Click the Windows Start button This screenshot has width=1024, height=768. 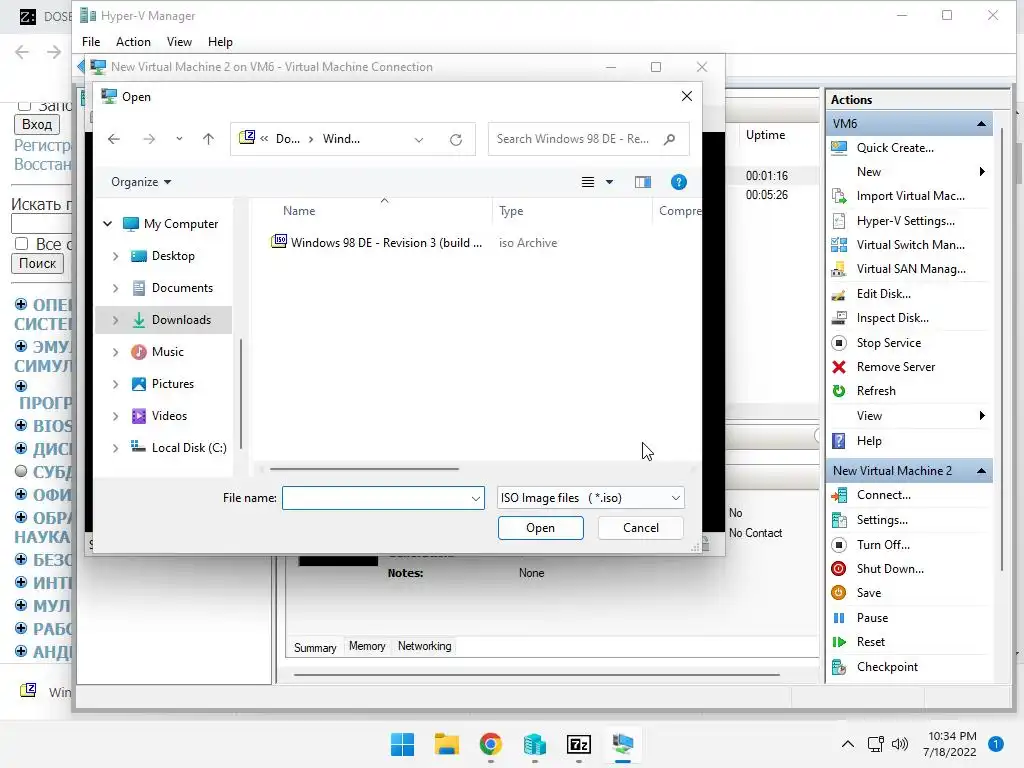[402, 744]
